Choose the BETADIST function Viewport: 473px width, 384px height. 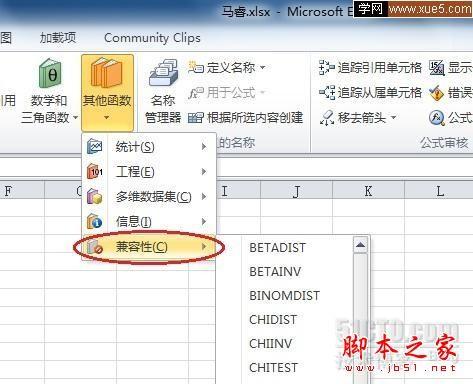click(x=277, y=248)
